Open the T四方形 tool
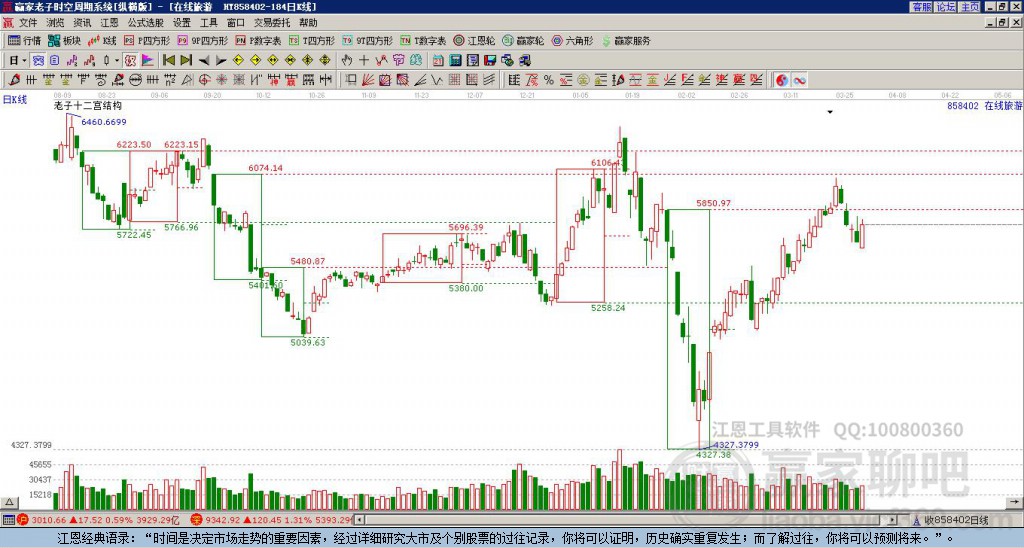The image size is (1024, 548). pyautogui.click(x=312, y=40)
